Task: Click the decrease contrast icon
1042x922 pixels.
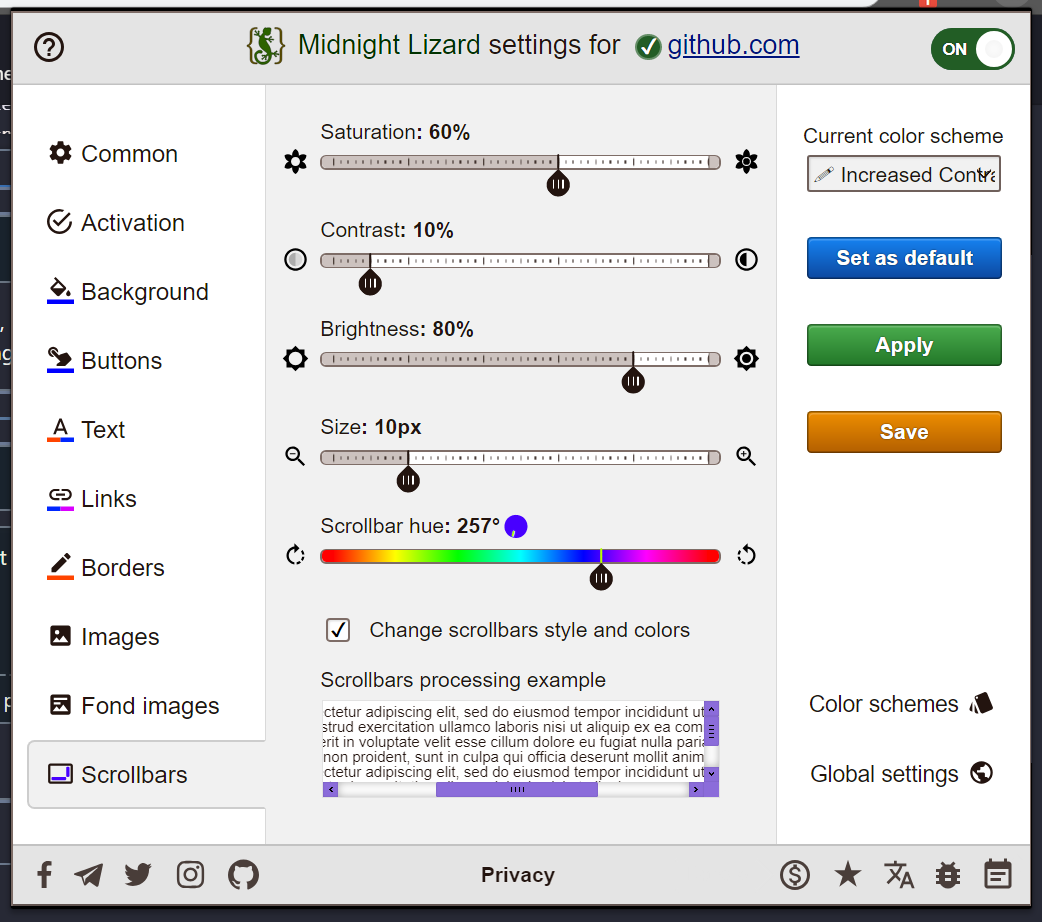Action: (295, 259)
